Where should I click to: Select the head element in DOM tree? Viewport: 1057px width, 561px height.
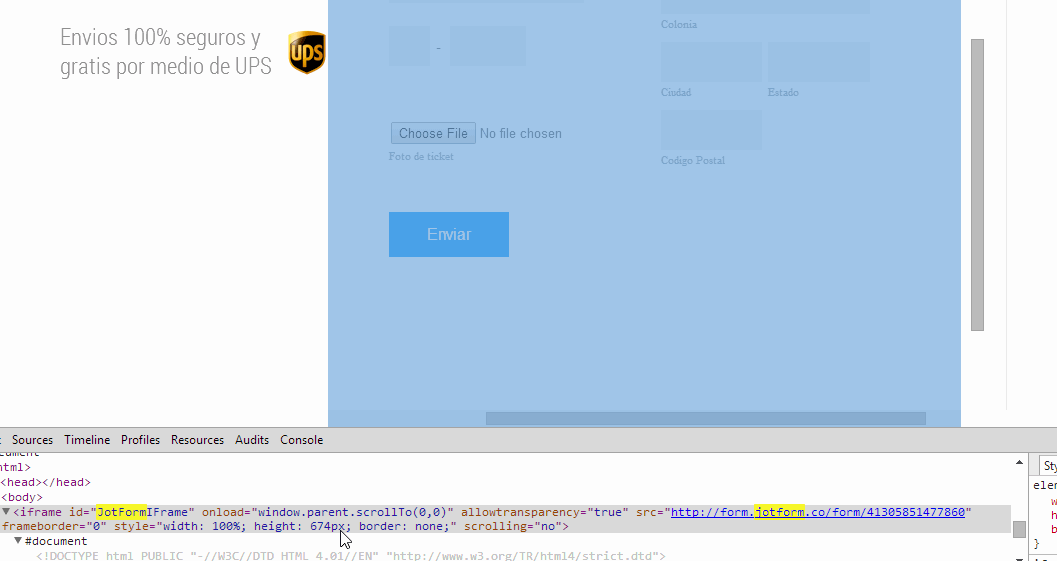(x=45, y=482)
